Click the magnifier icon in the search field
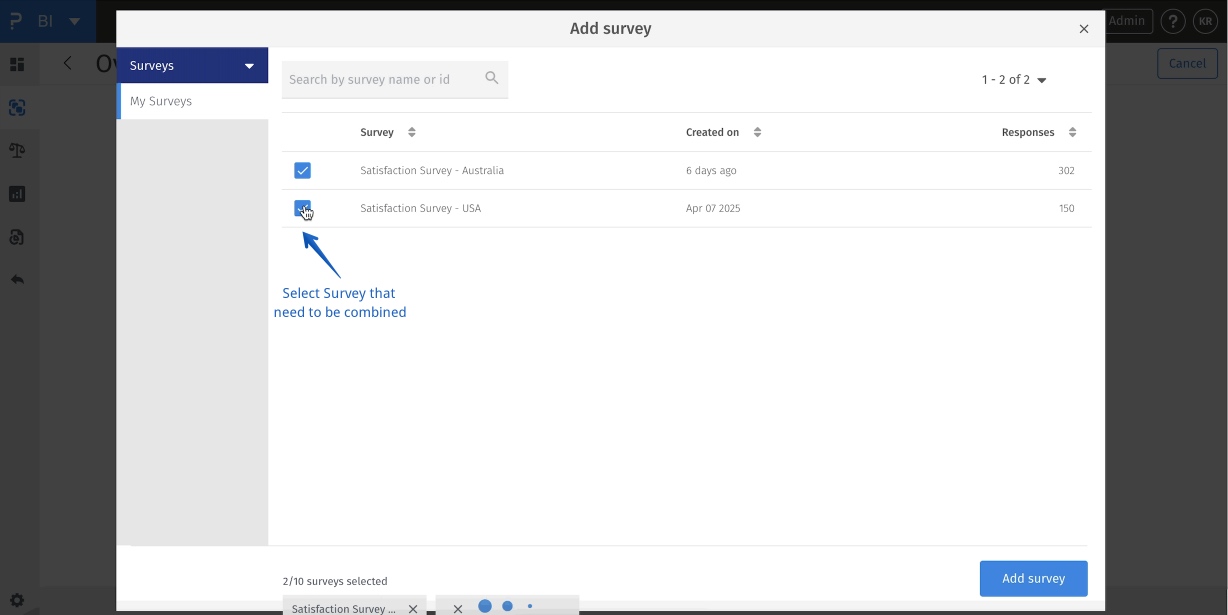This screenshot has height=615, width=1228. pyautogui.click(x=492, y=77)
